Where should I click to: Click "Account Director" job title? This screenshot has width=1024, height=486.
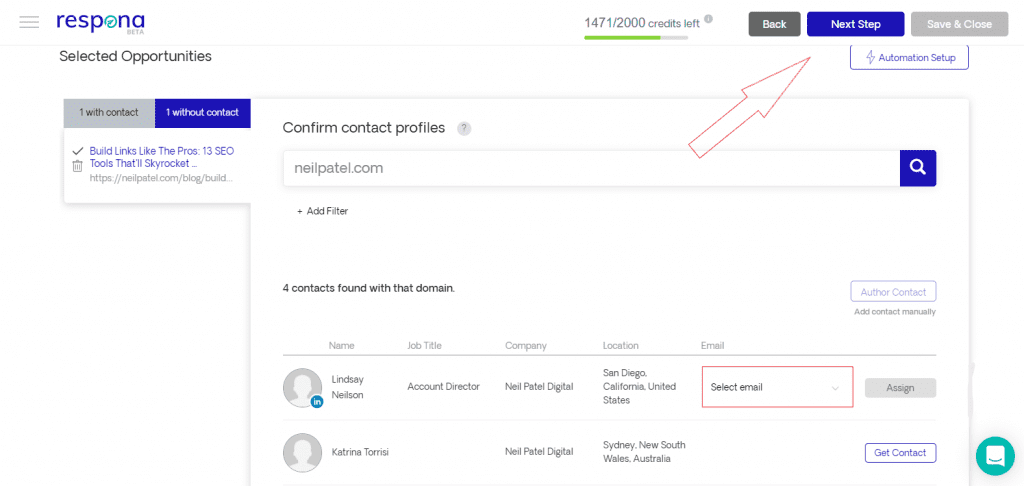(443, 387)
